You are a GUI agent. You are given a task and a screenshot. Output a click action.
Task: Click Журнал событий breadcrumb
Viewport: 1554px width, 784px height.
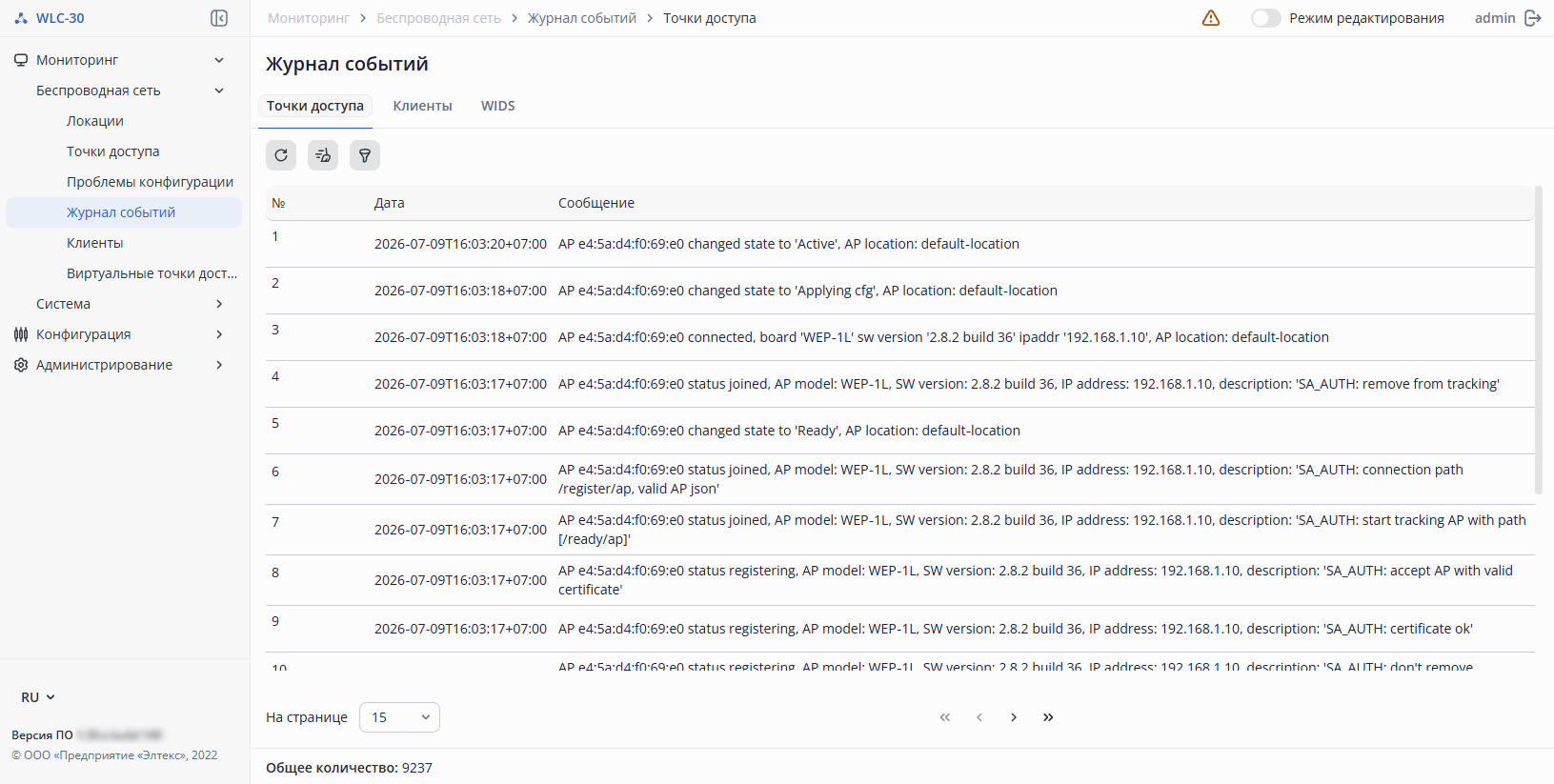582,18
